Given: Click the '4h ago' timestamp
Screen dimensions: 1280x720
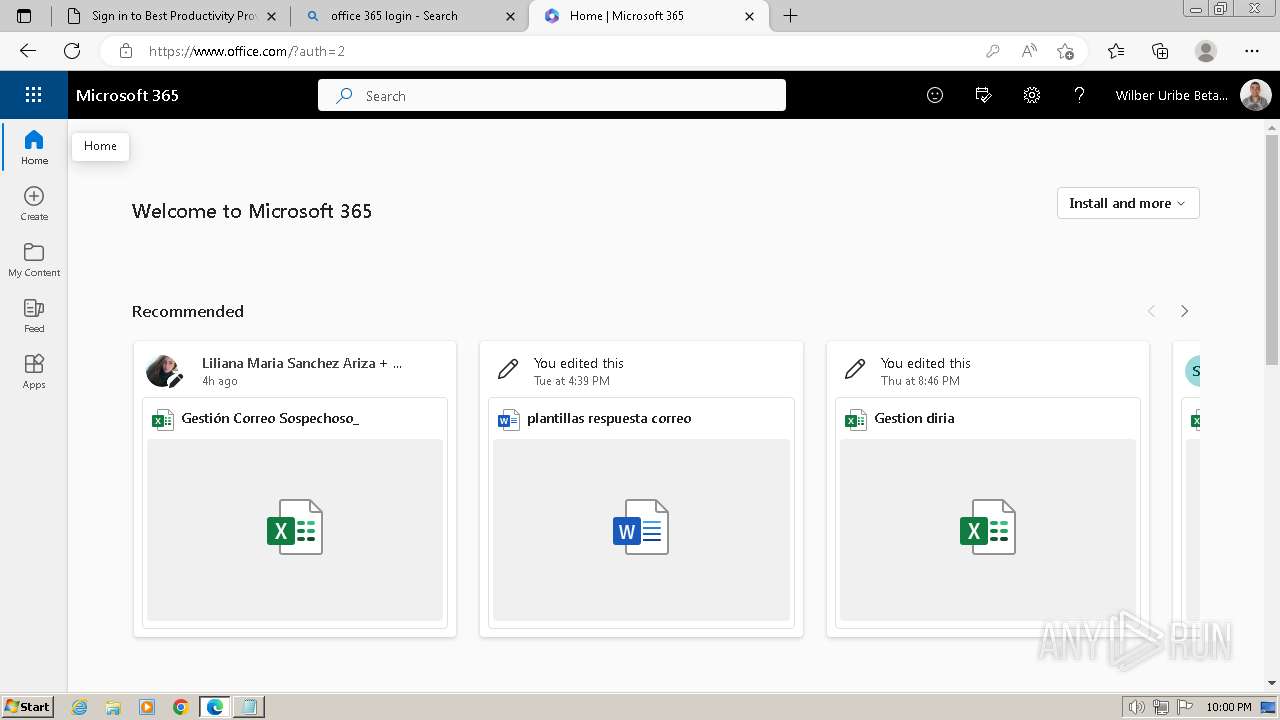Looking at the screenshot, I should pos(220,381).
